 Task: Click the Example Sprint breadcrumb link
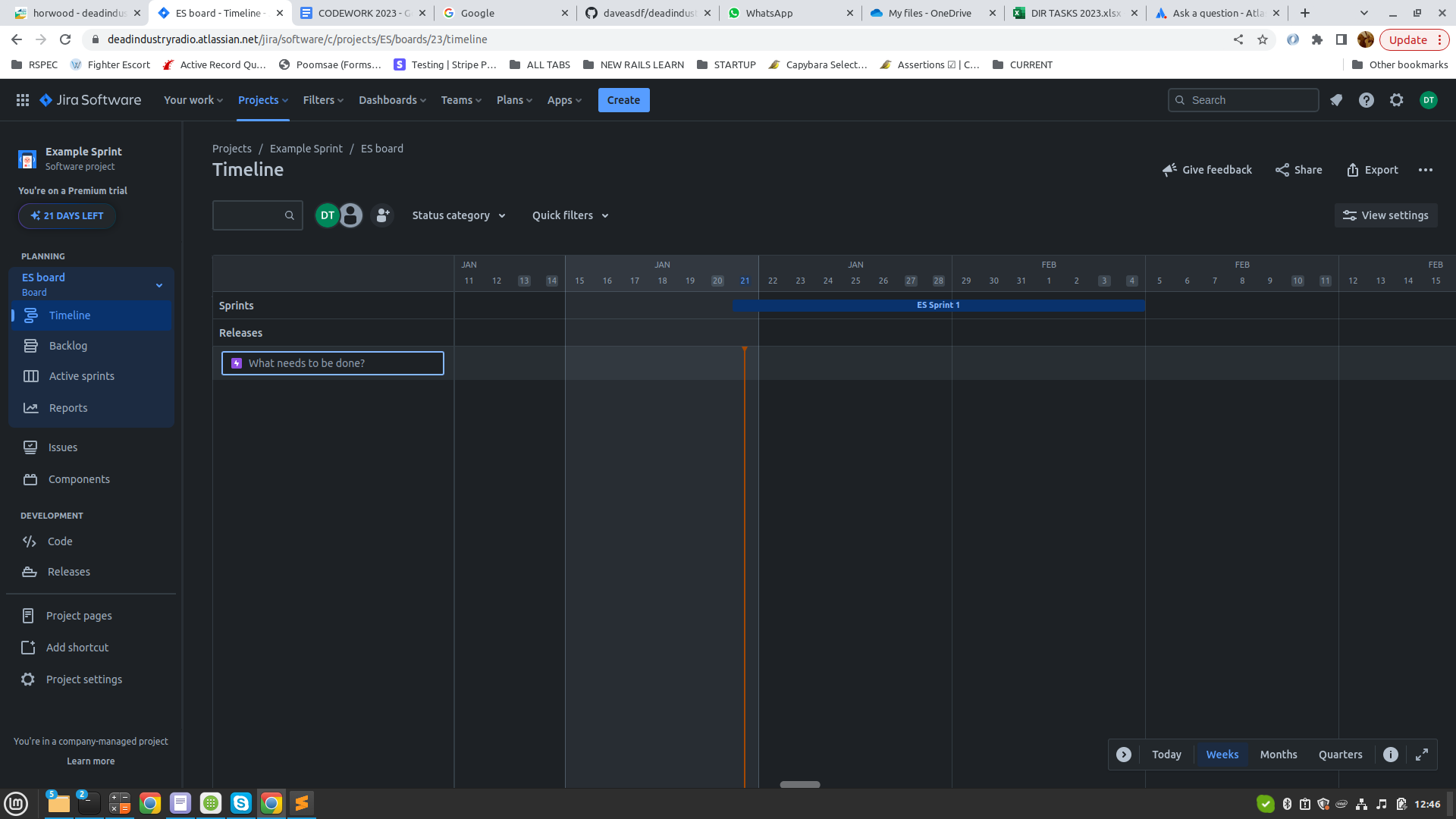coord(306,149)
